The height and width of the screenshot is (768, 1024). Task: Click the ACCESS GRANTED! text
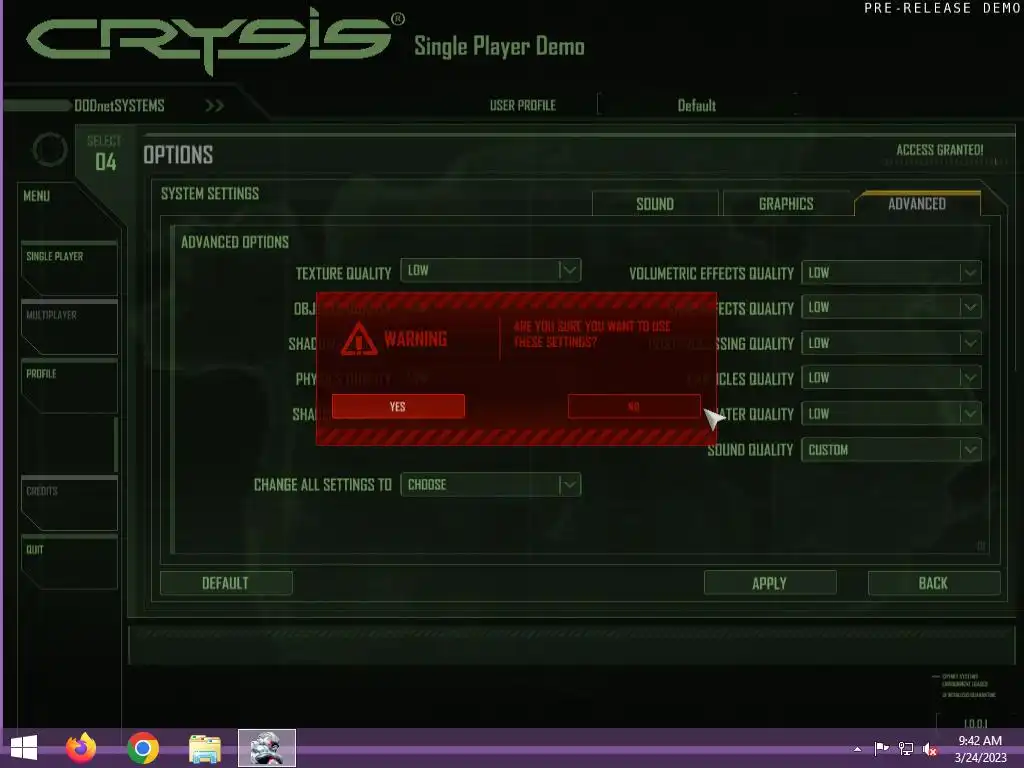(940, 150)
